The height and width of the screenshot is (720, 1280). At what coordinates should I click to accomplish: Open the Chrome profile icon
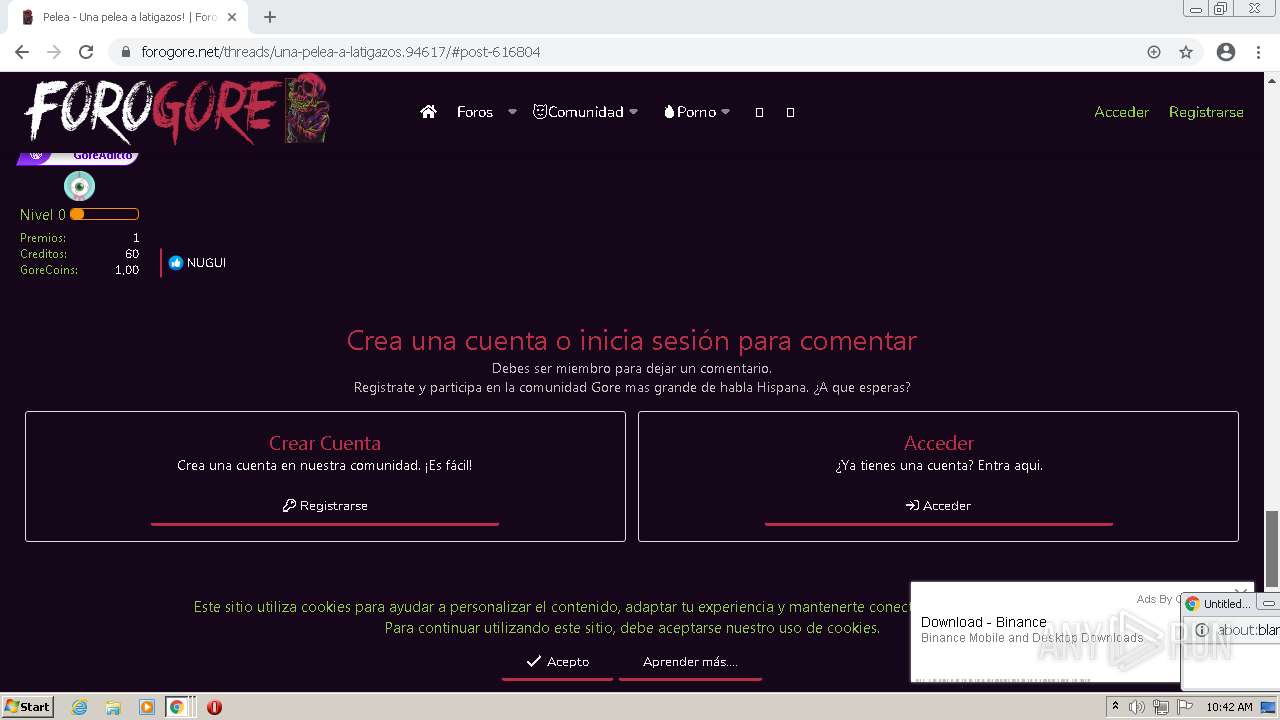pyautogui.click(x=1226, y=52)
